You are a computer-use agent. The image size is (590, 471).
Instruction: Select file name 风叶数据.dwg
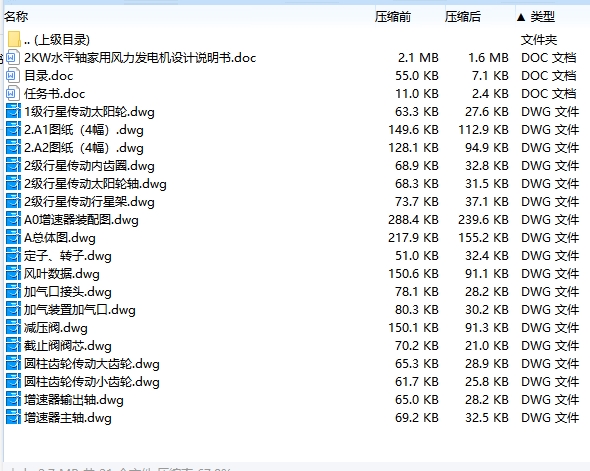(62, 274)
